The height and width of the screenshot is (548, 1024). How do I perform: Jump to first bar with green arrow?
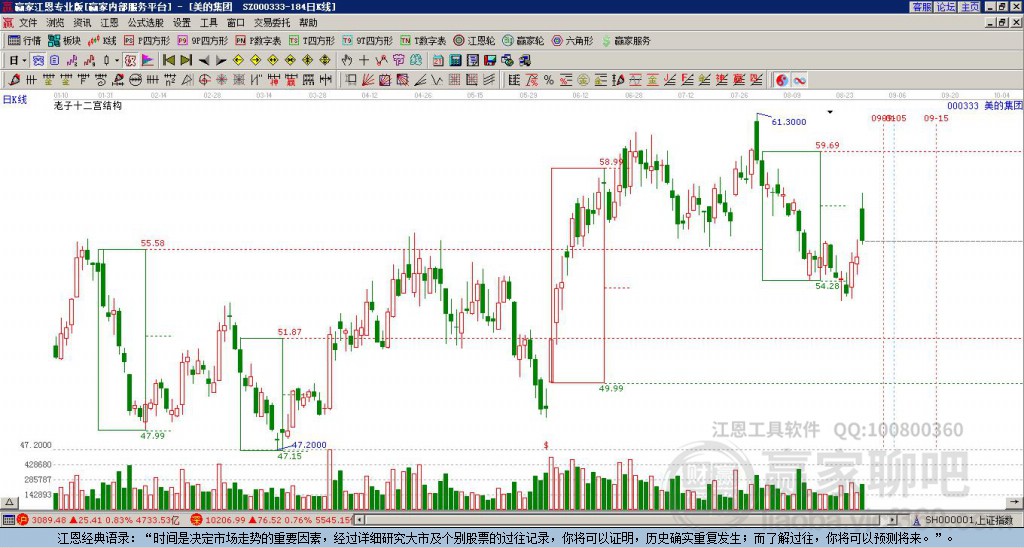click(x=168, y=60)
